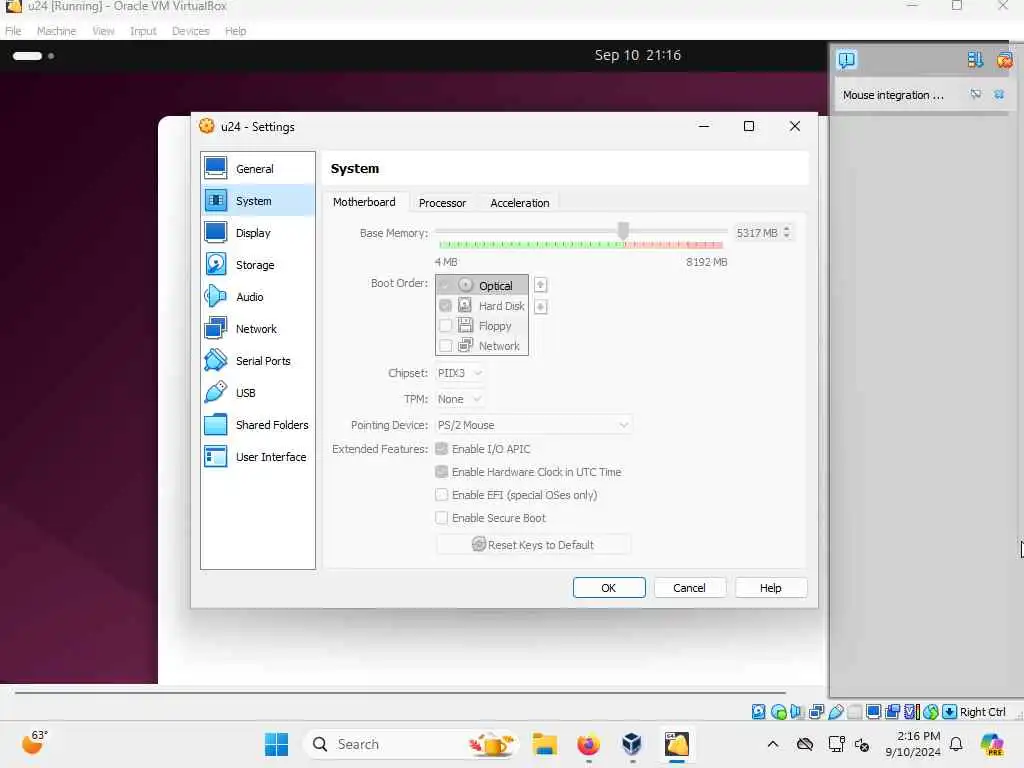Viewport: 1024px width, 768px height.
Task: Open the Windows Start menu
Action: click(276, 744)
